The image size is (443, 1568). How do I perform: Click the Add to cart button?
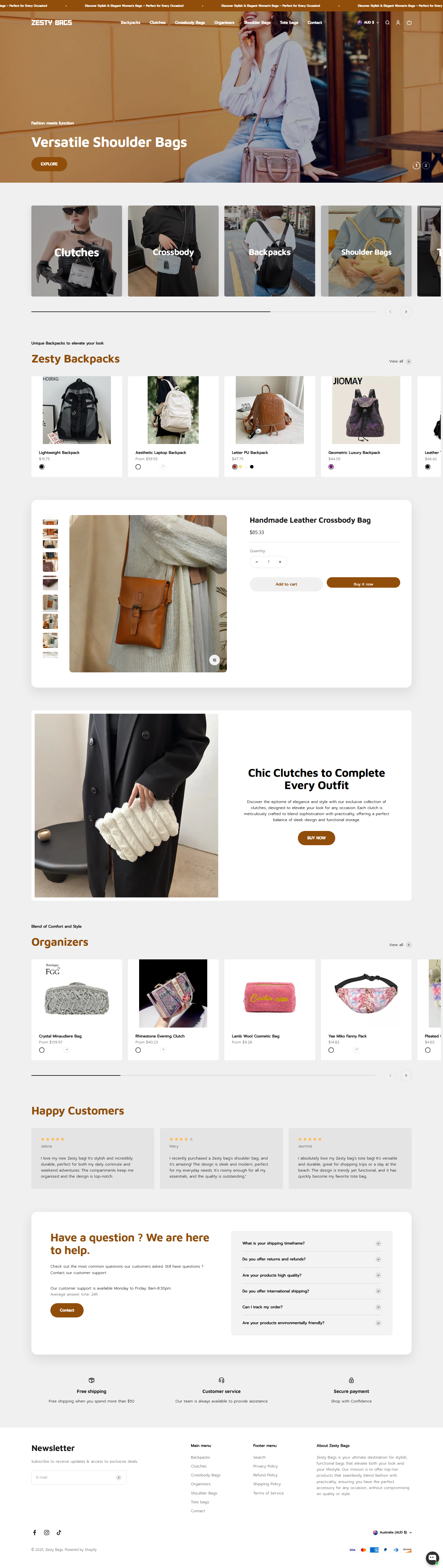[286, 584]
